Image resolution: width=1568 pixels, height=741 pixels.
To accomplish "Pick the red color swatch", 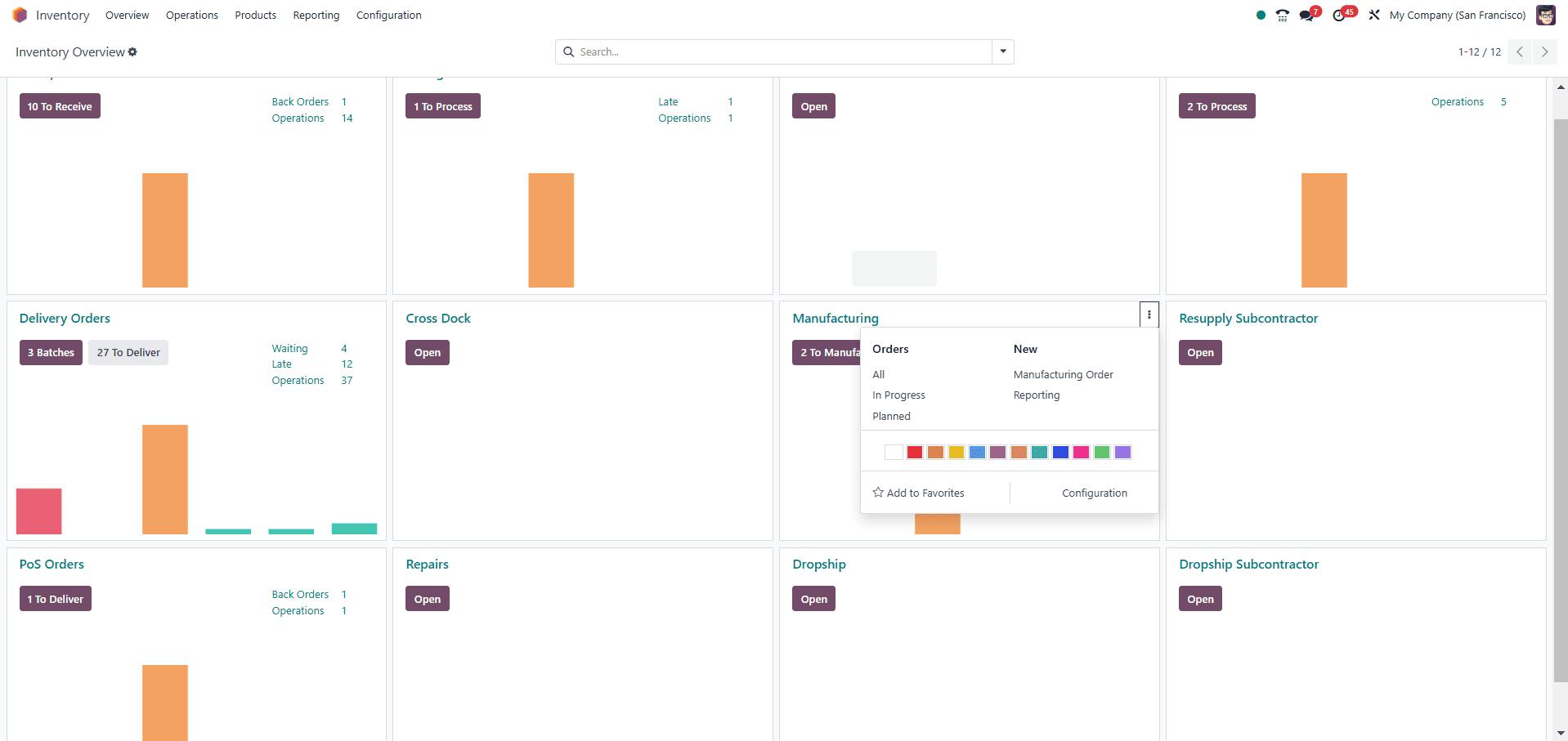I will point(915,453).
